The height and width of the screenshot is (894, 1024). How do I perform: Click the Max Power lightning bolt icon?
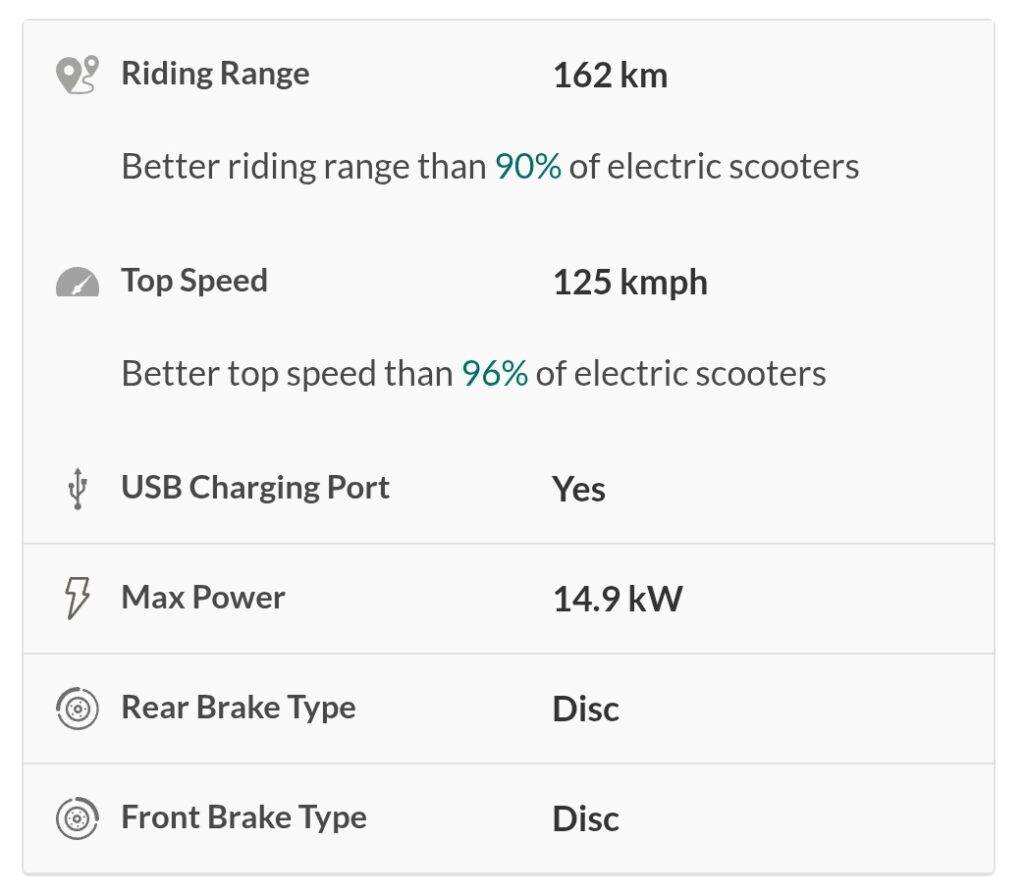(x=77, y=599)
